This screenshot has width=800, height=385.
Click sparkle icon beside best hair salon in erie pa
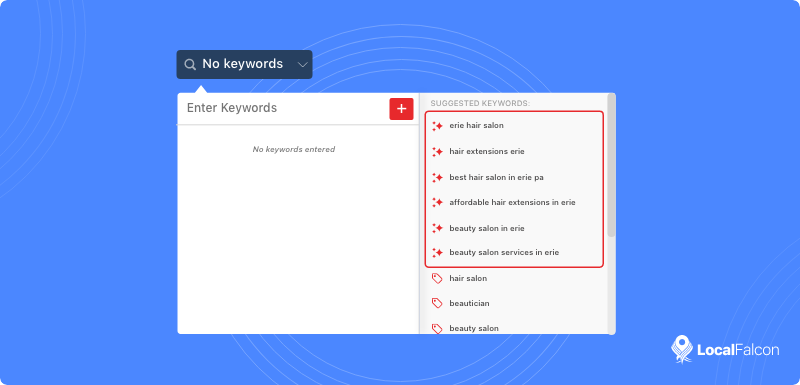[x=437, y=177]
